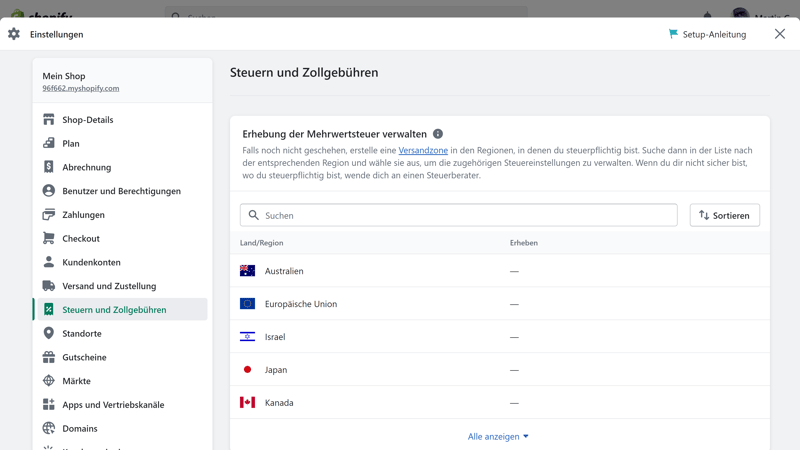Select the Japan tax region row

click(x=276, y=370)
